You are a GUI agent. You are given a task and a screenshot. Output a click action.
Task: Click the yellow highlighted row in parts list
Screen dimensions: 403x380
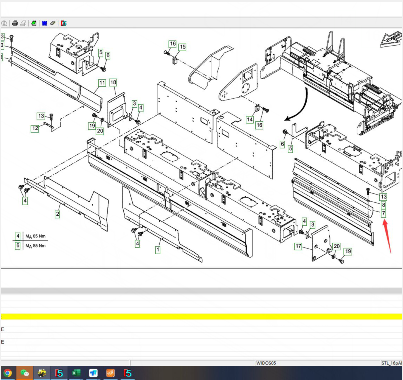(x=201, y=316)
